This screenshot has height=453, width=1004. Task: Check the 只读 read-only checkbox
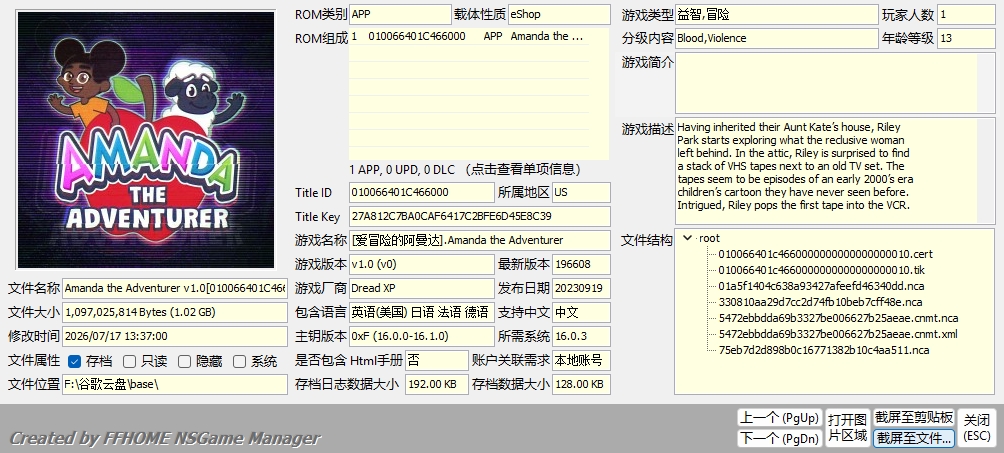pos(129,361)
